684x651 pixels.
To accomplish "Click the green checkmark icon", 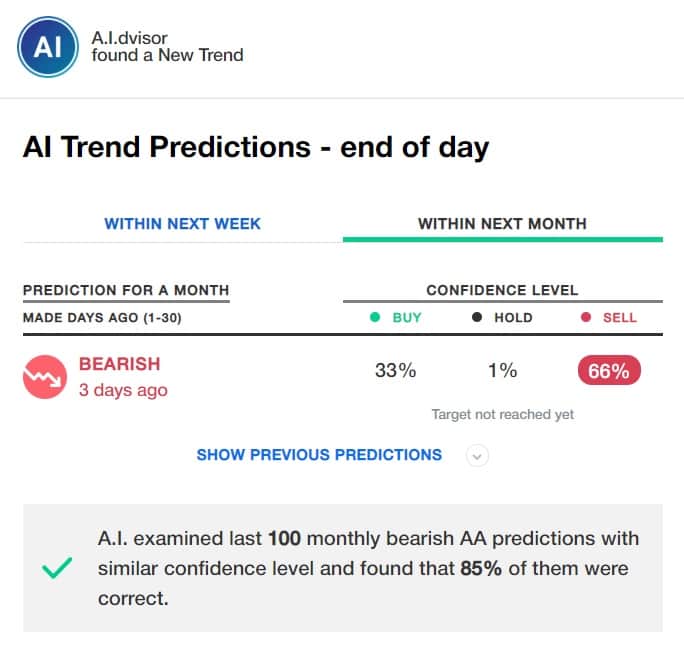I will pos(56,568).
